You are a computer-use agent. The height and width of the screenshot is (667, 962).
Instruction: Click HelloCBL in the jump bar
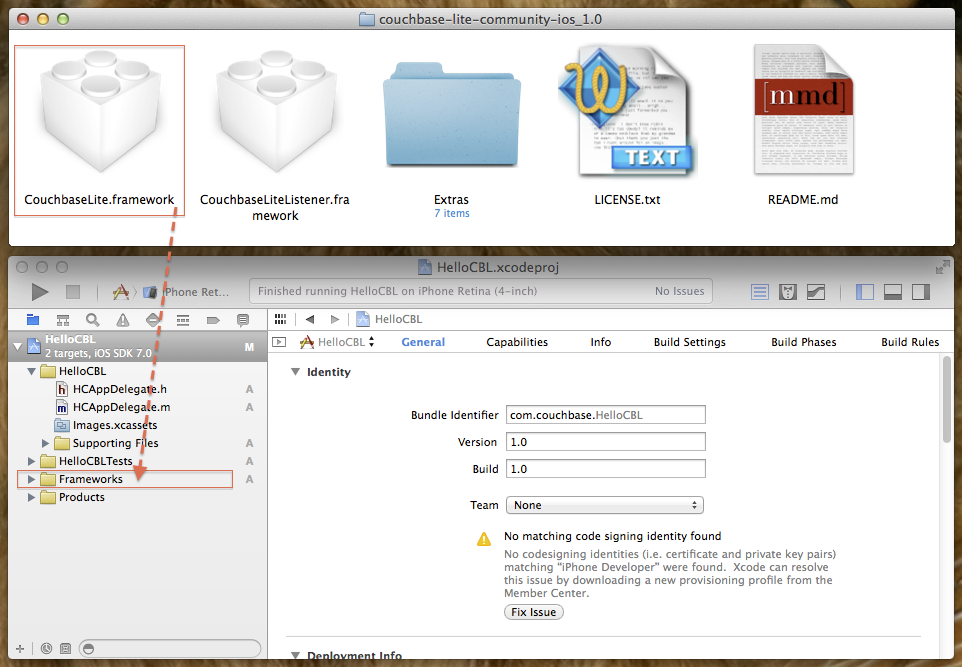pos(390,319)
